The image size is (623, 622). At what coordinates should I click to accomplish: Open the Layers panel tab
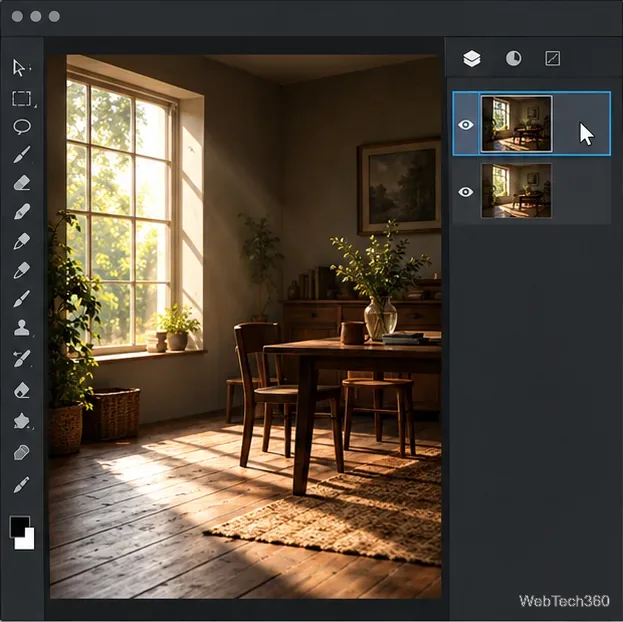pos(472,59)
